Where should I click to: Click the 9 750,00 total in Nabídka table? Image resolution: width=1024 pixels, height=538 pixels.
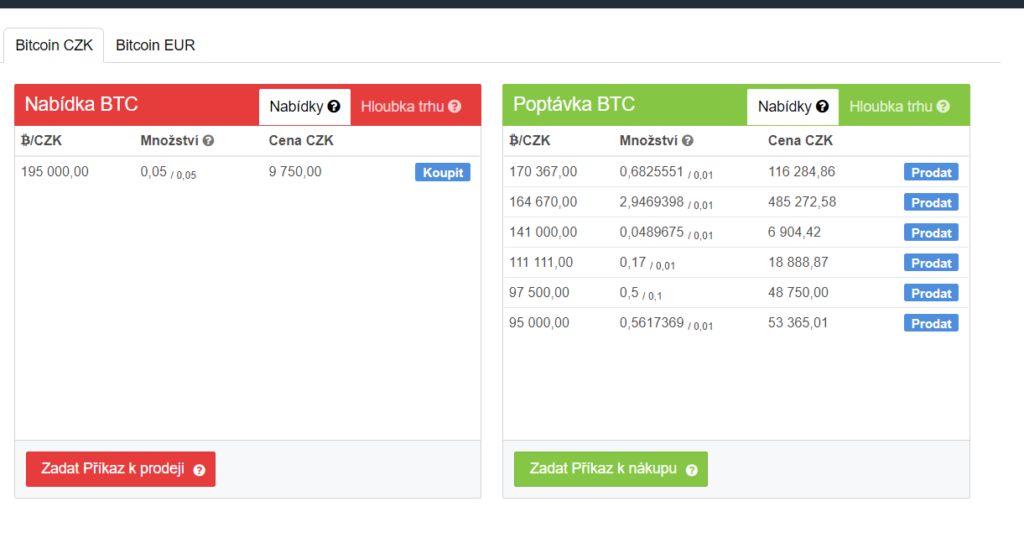(295, 172)
